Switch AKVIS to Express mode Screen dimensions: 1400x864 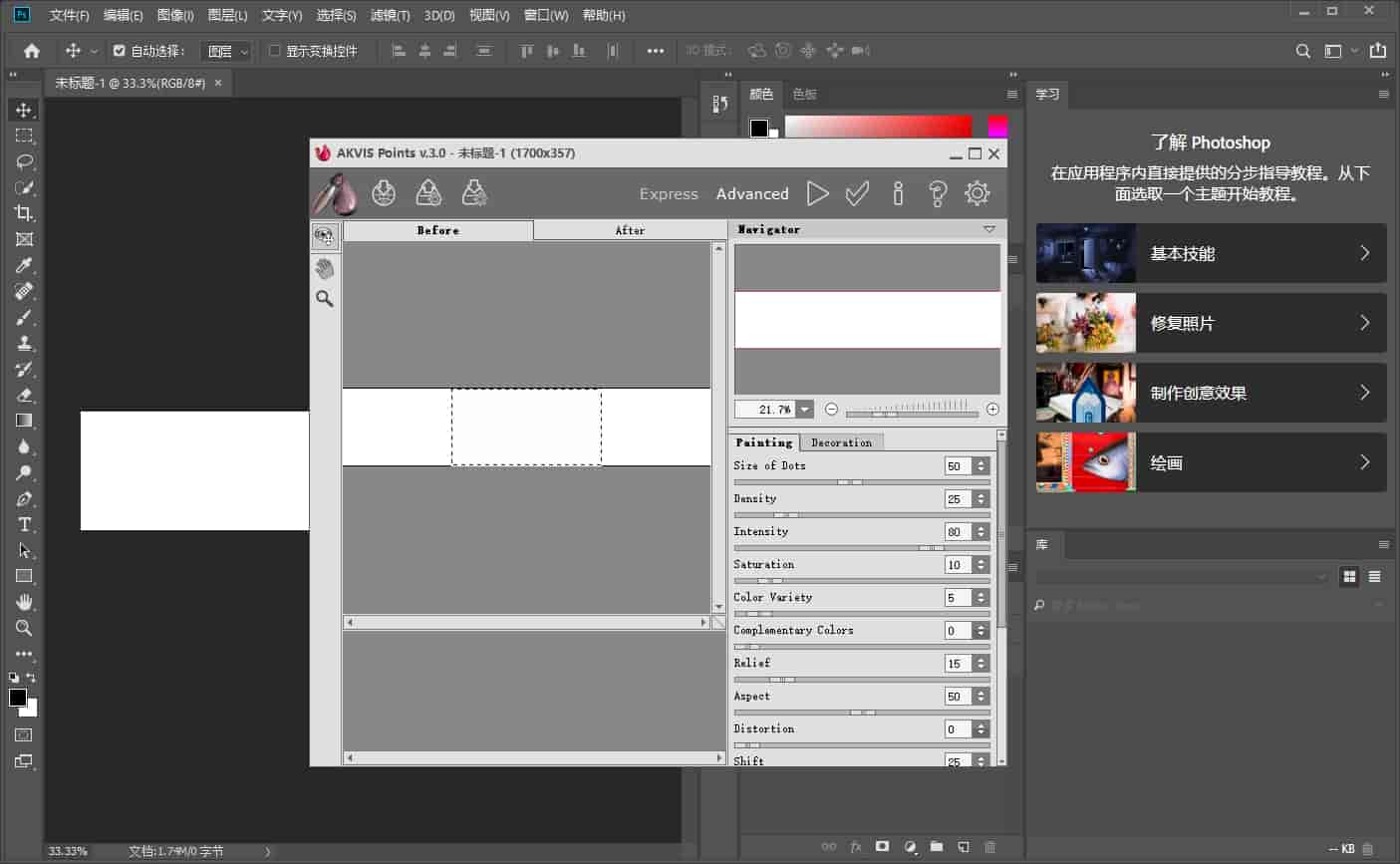pos(669,194)
